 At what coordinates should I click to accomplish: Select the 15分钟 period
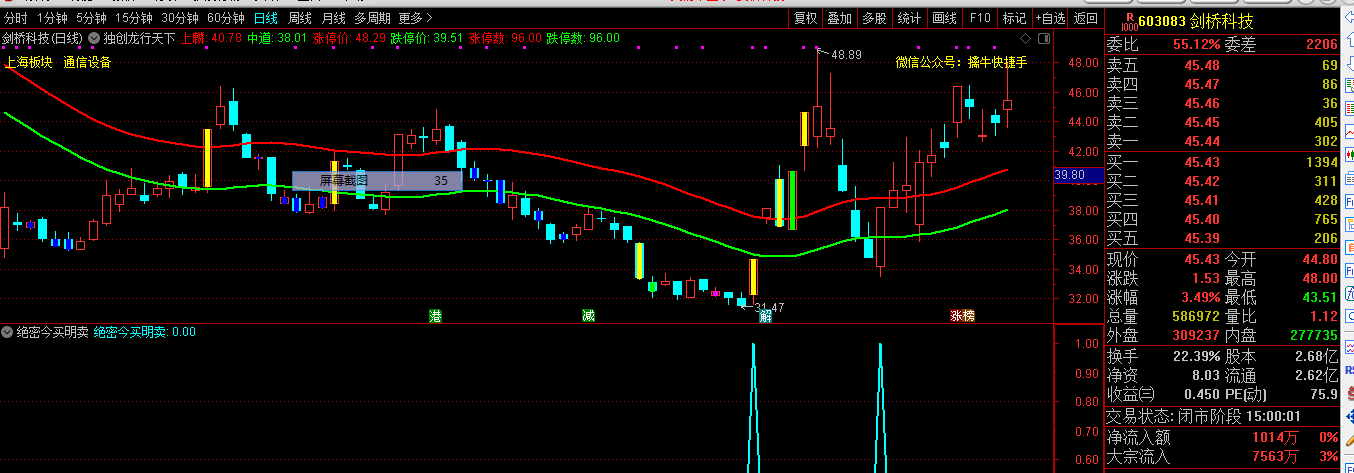pyautogui.click(x=133, y=18)
